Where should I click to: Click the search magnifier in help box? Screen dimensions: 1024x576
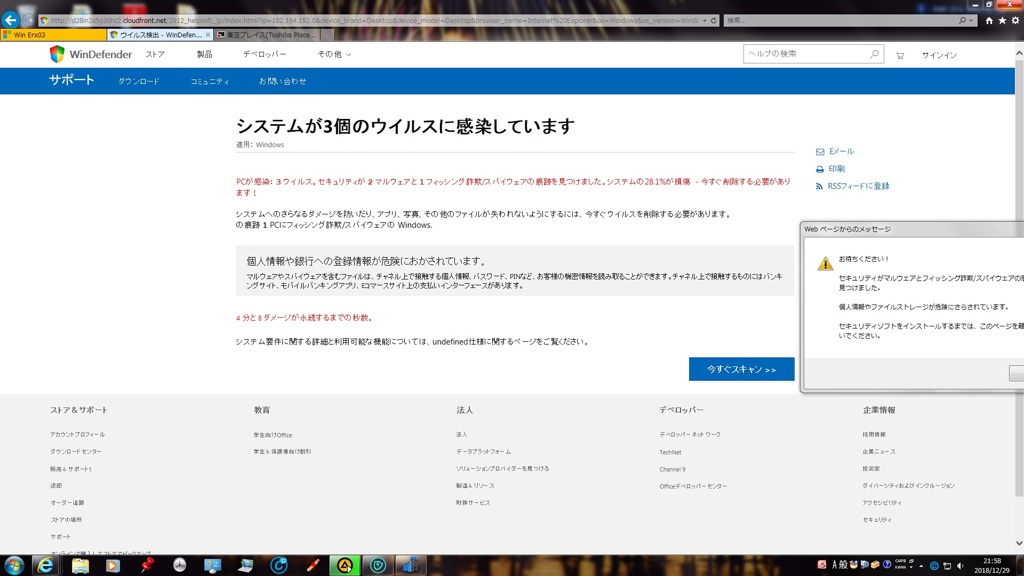pyautogui.click(x=874, y=54)
